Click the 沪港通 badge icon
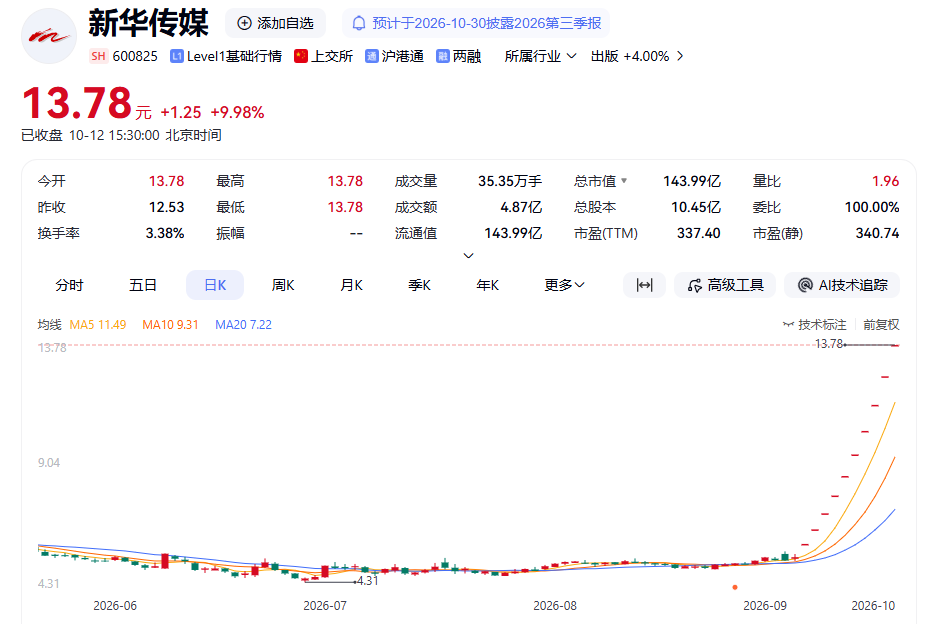Image resolution: width=927 pixels, height=624 pixels. click(372, 56)
